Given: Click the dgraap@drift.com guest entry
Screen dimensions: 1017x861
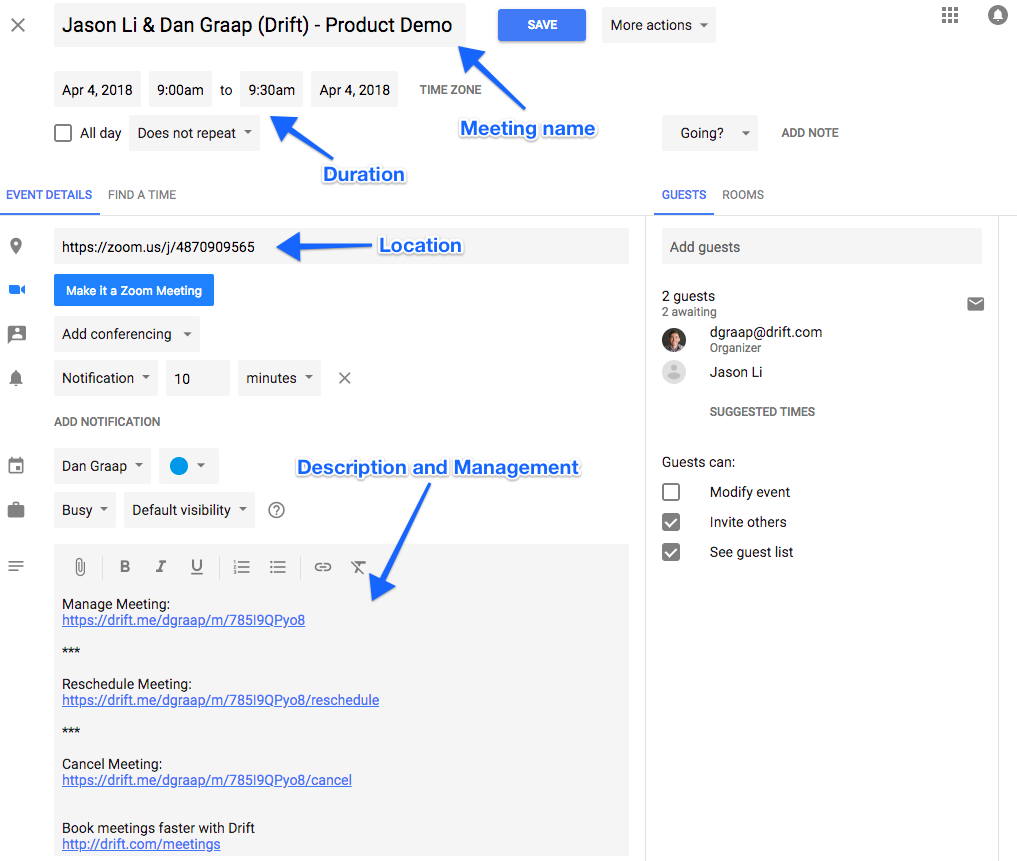Looking at the screenshot, I should coord(765,332).
